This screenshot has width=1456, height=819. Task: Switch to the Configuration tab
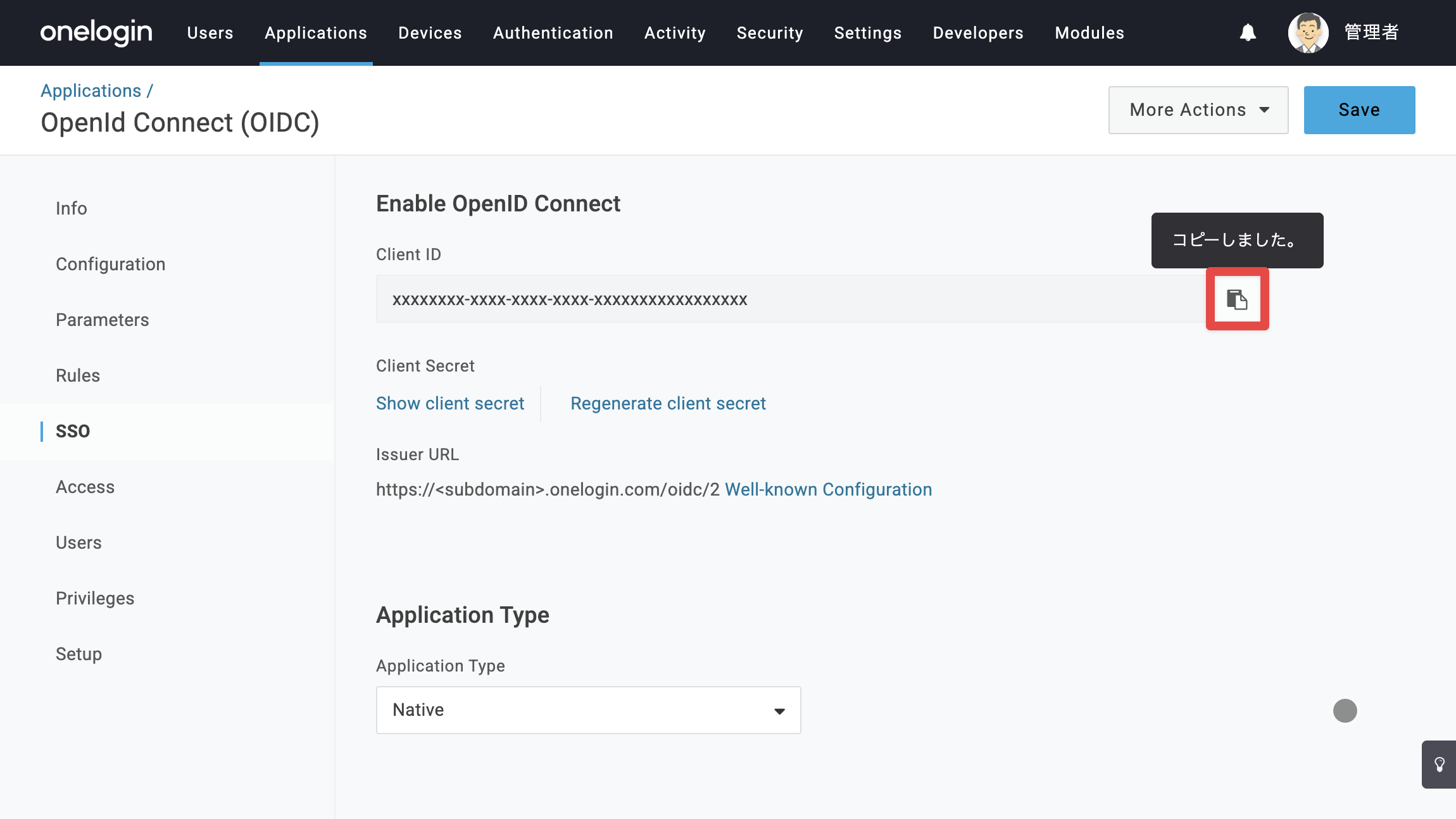(x=111, y=265)
